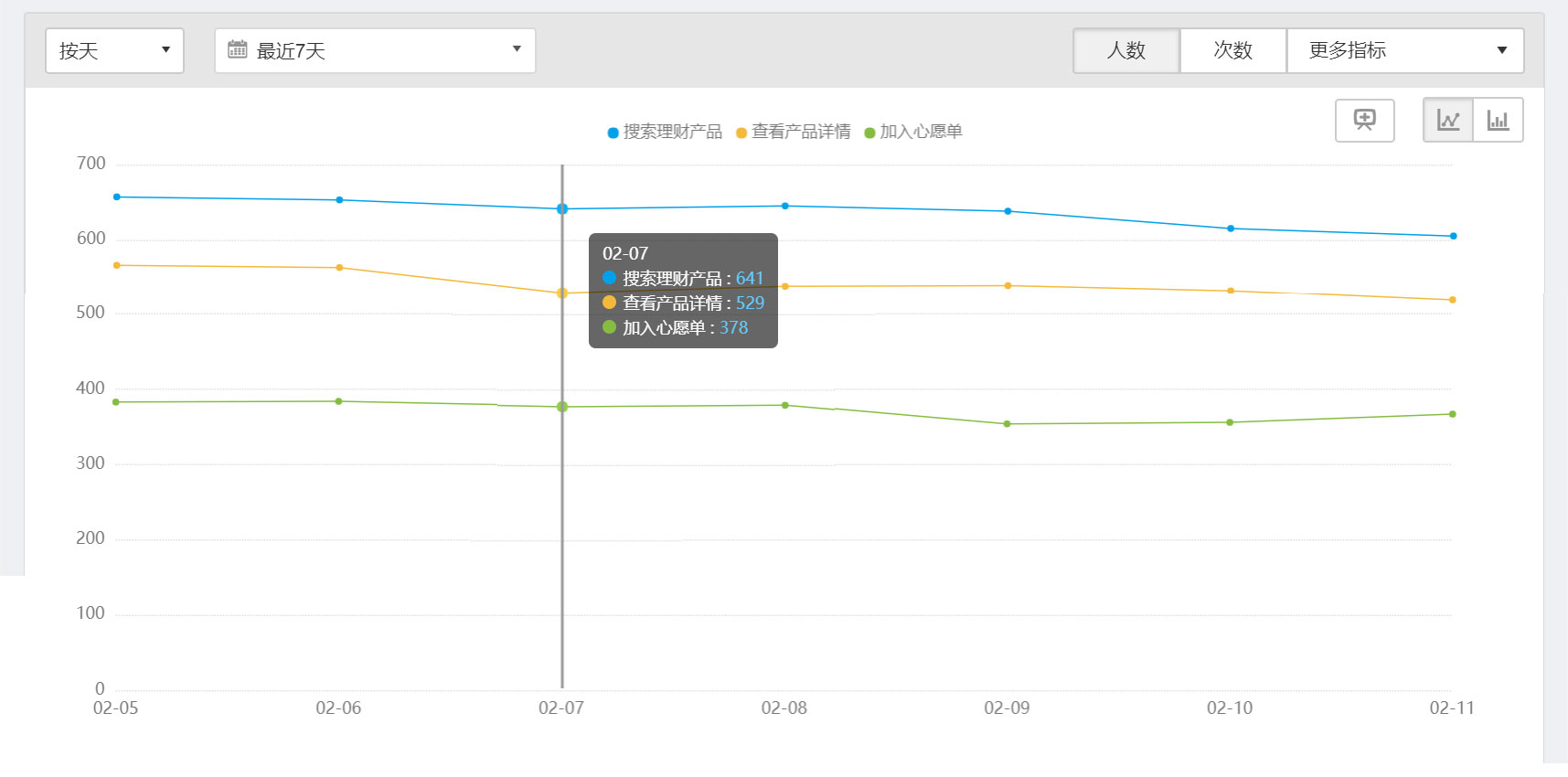Viewport: 1568px width, 777px height.
Task: Click the green legend color dot
Action: [x=869, y=133]
